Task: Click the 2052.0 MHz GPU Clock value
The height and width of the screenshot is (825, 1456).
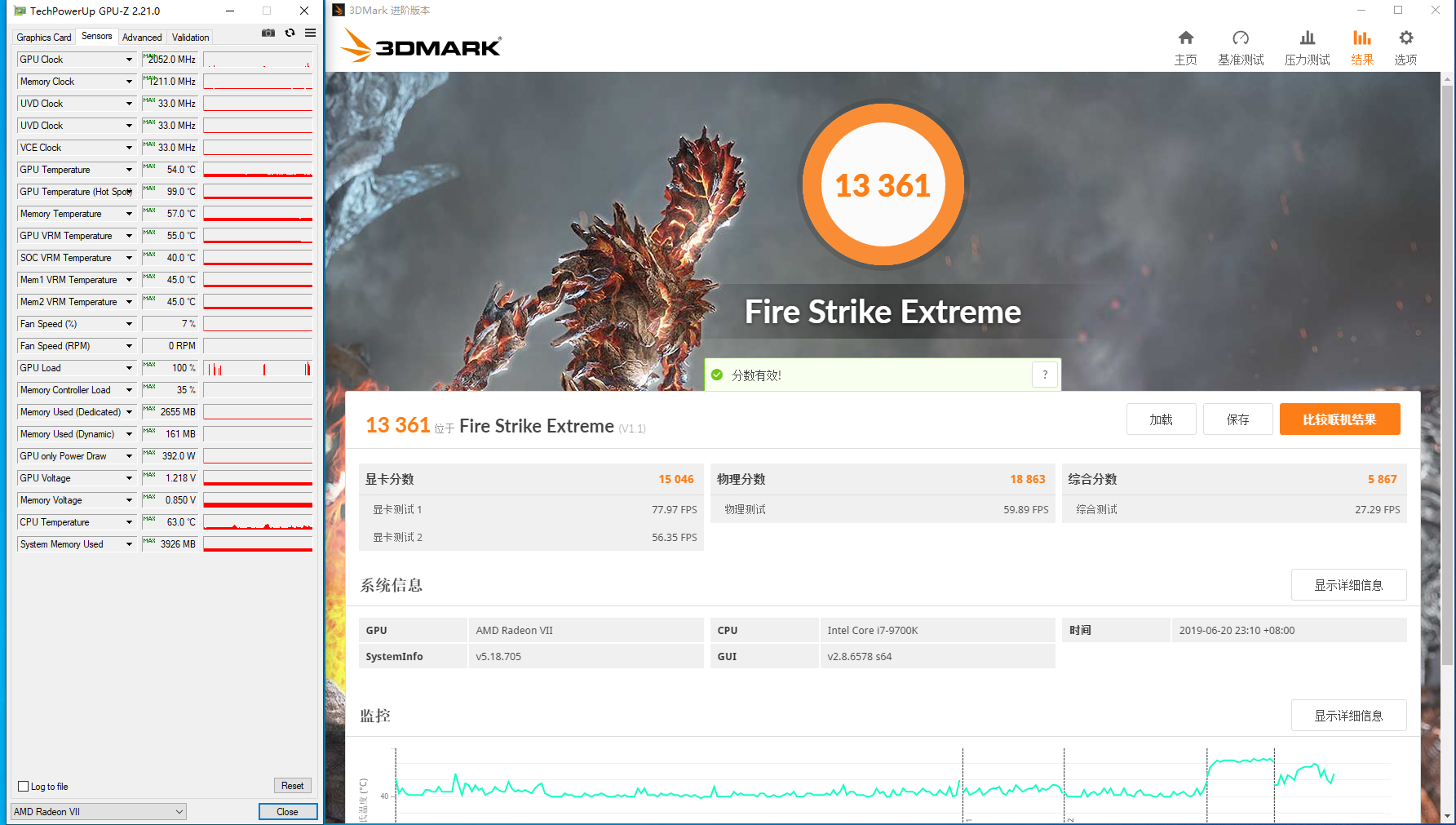Action: (170, 60)
